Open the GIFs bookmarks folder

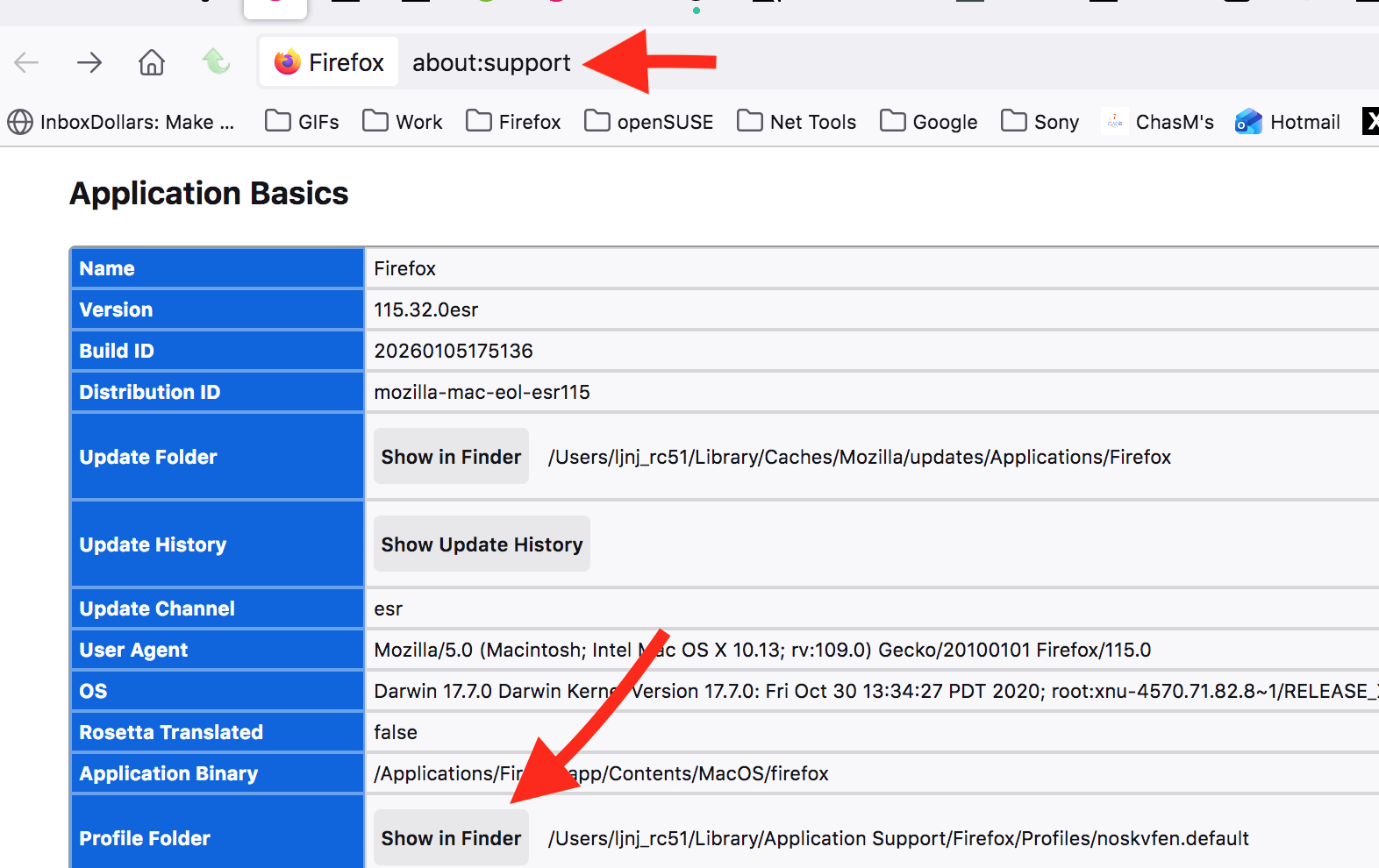click(x=303, y=122)
